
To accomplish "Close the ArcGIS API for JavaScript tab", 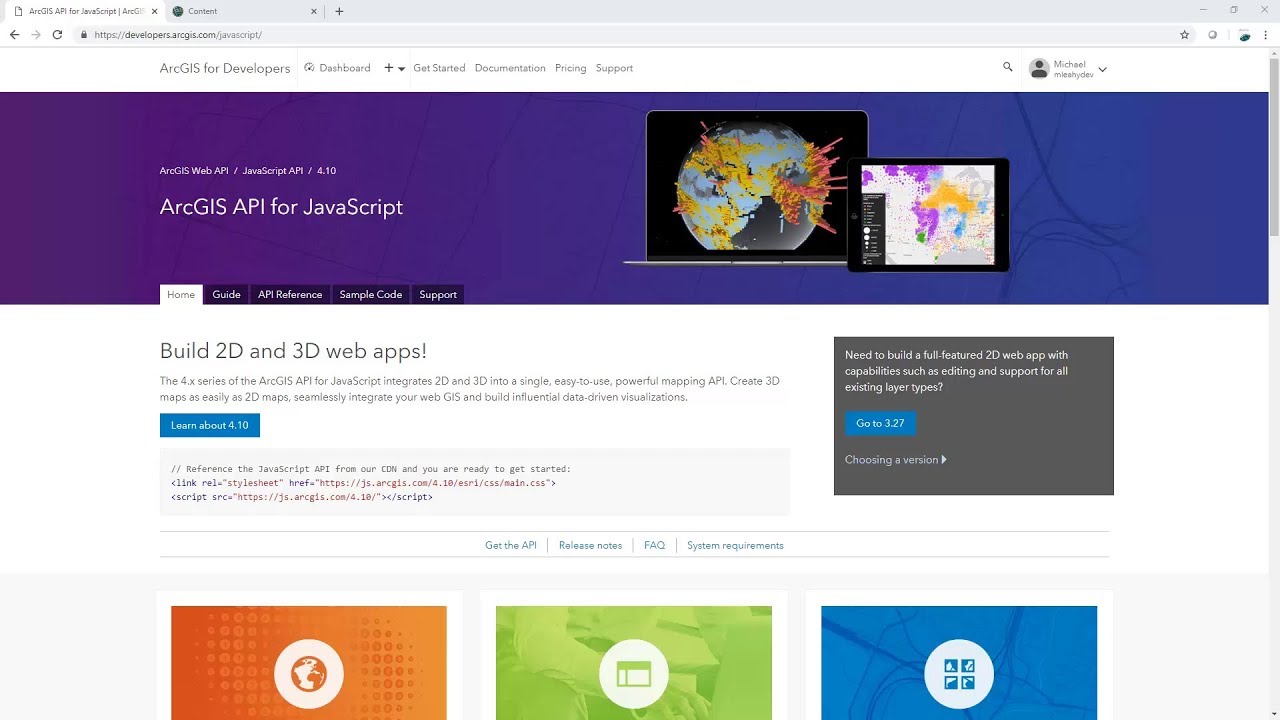I will 154,11.
